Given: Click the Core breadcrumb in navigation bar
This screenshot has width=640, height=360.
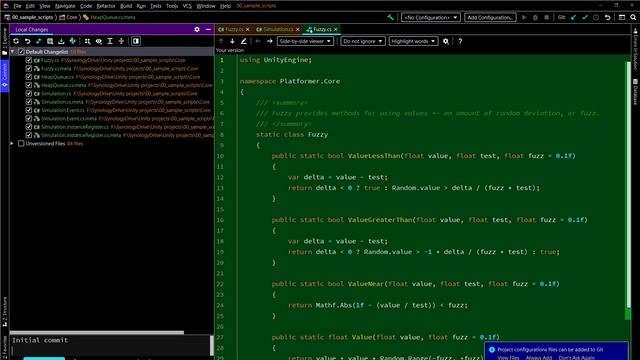Looking at the screenshot, I should click(x=69, y=17).
